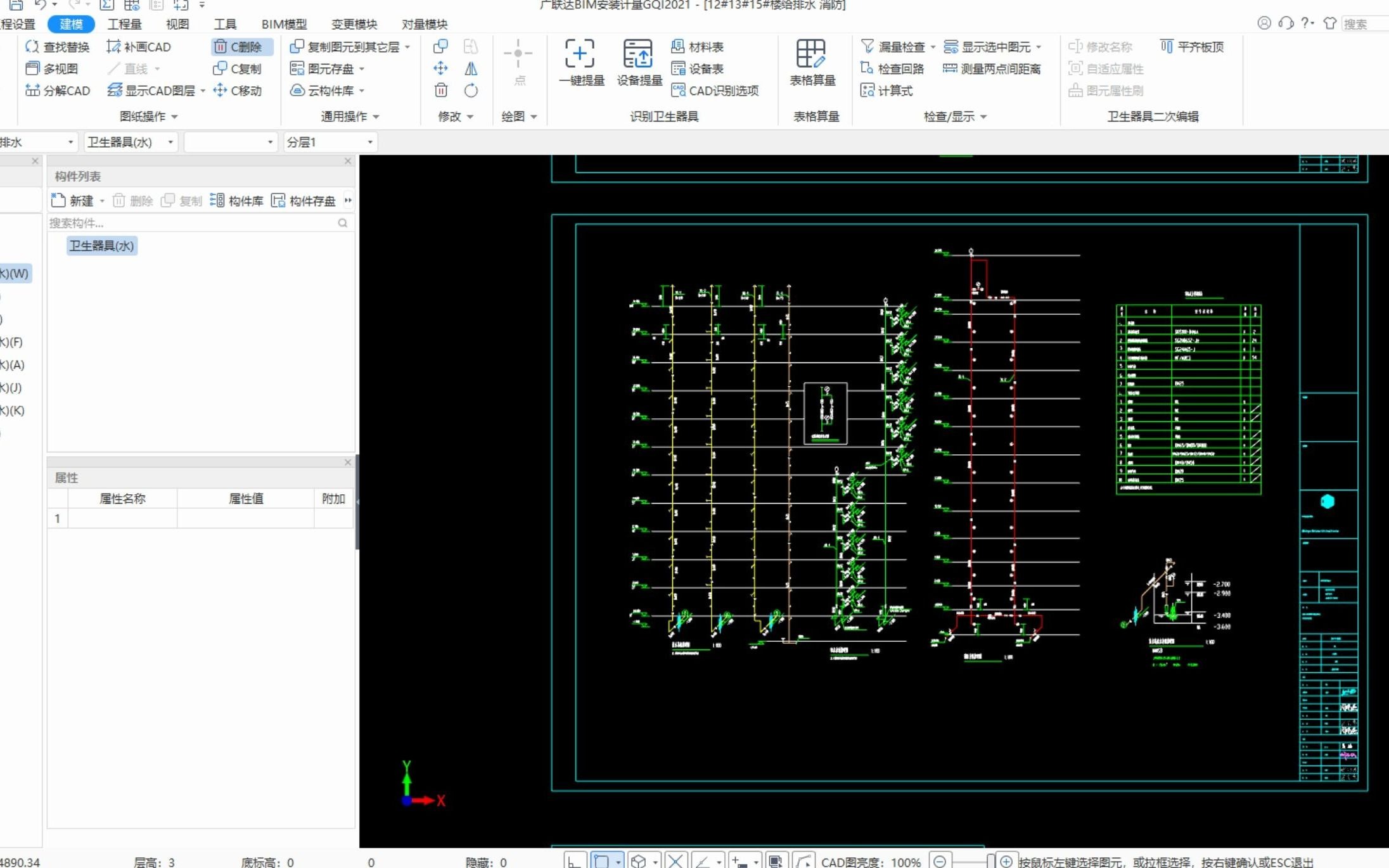The height and width of the screenshot is (868, 1389).
Task: Expand the 显示CAD图层 dropdown arrow
Action: click(x=203, y=91)
